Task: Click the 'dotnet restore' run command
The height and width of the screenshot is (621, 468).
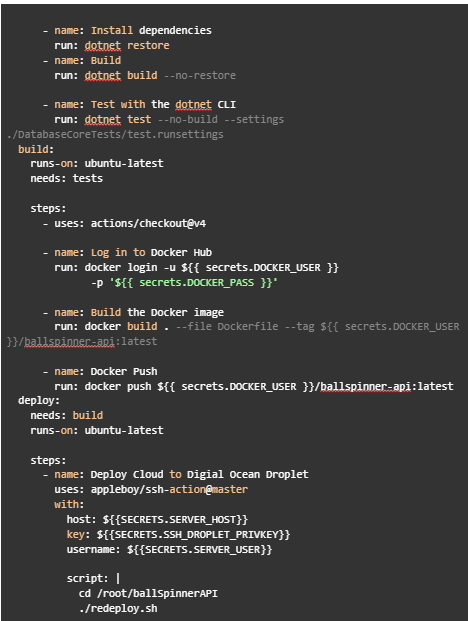Action: [x=127, y=46]
